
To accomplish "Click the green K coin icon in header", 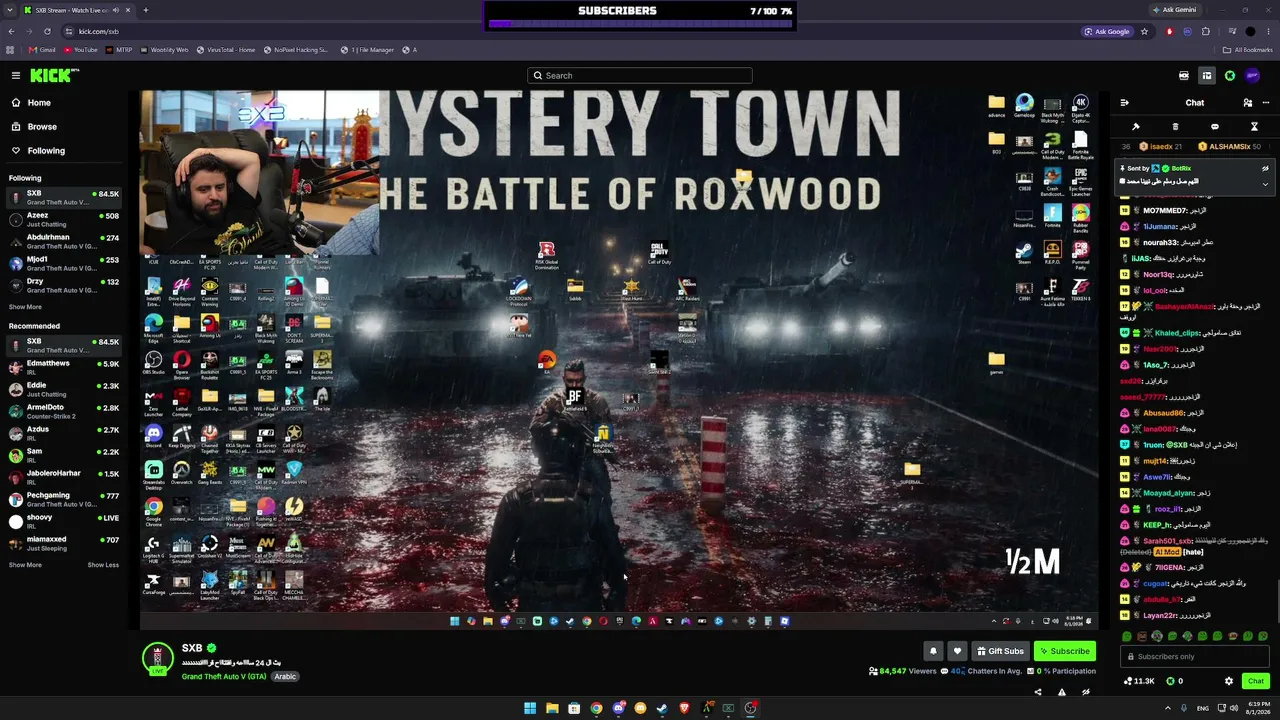I will (x=1230, y=75).
